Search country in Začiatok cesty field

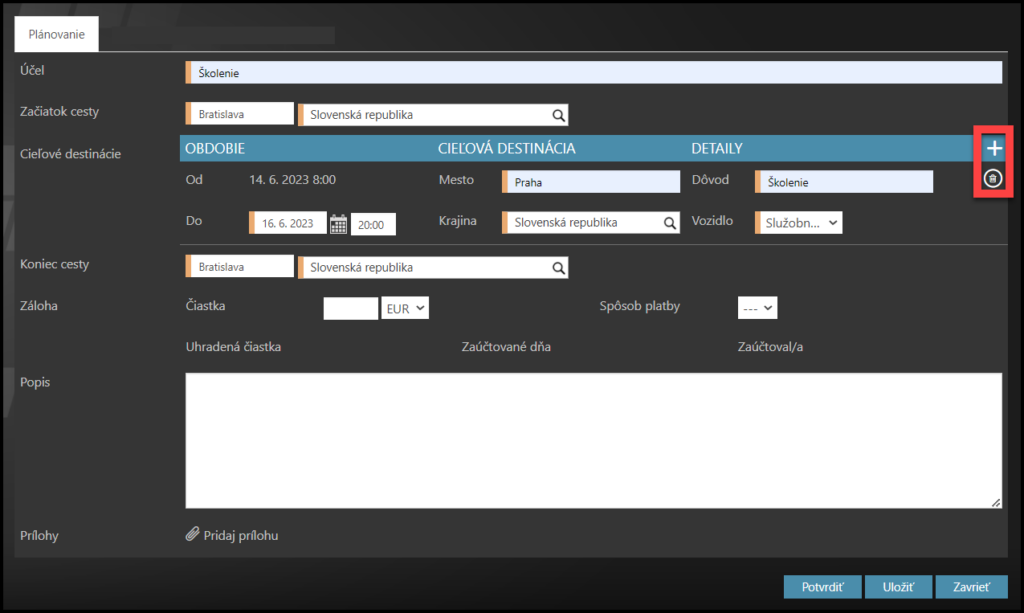pyautogui.click(x=558, y=114)
